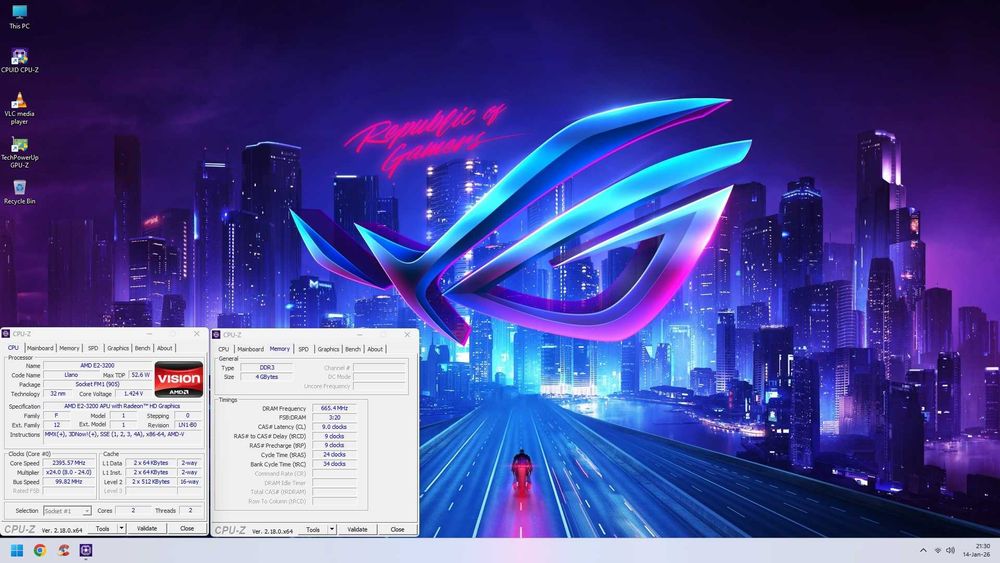
Task: Click the 32 nm technology value
Action: 58,394
